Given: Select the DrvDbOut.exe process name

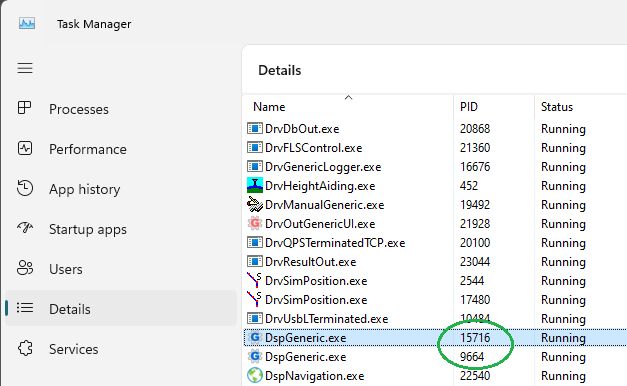Looking at the screenshot, I should point(302,129).
